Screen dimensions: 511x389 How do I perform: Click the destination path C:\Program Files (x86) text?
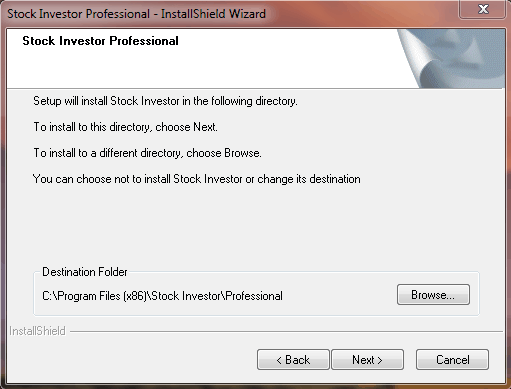[162, 296]
